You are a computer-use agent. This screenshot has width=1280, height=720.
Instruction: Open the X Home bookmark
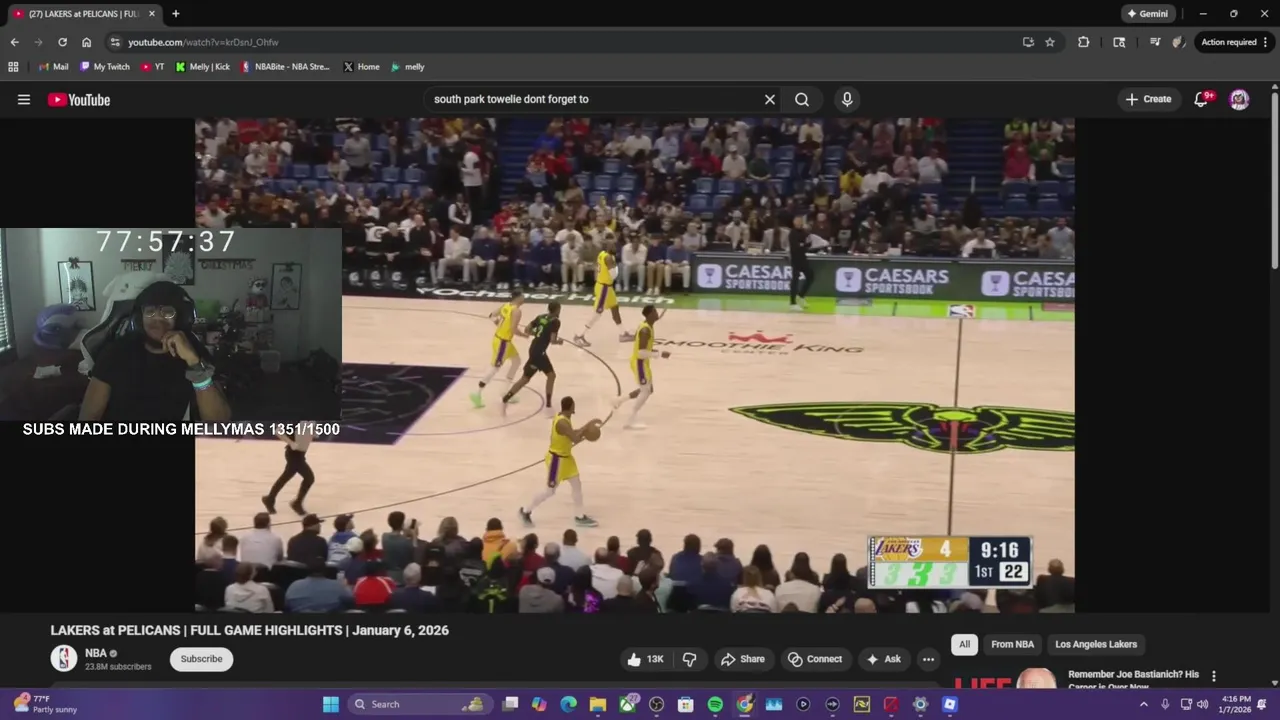click(x=361, y=67)
